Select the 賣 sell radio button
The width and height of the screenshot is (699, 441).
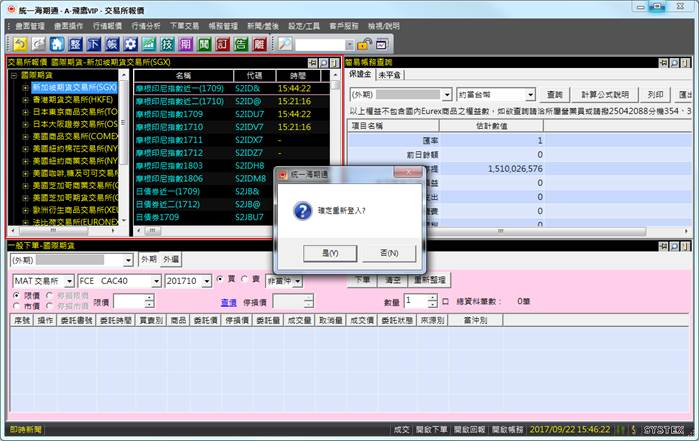(x=244, y=279)
